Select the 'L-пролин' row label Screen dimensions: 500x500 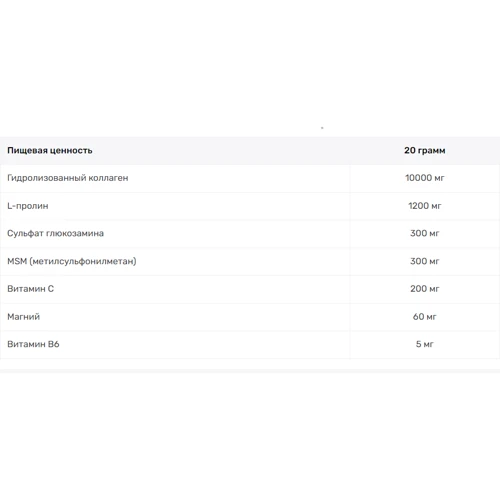(28, 206)
